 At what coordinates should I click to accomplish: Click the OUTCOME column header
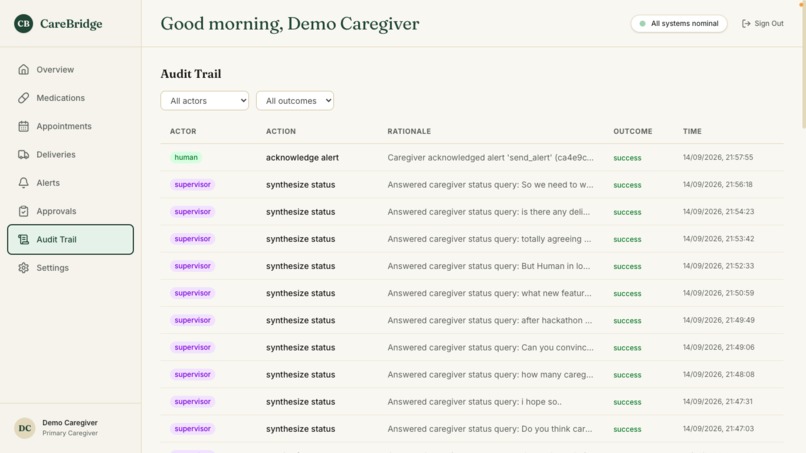pyautogui.click(x=632, y=131)
